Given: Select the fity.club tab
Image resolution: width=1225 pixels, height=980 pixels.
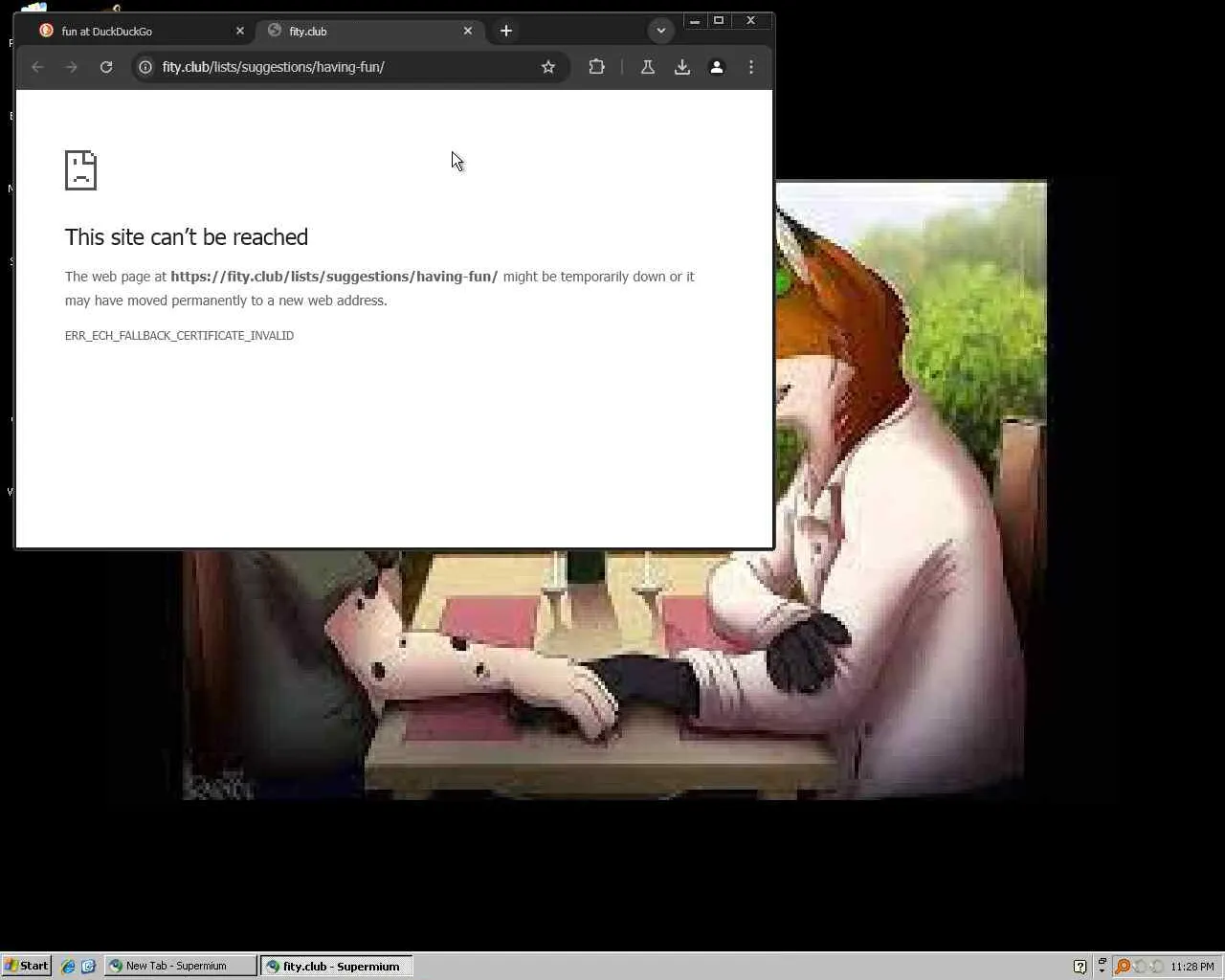Looking at the screenshot, I should pyautogui.click(x=369, y=31).
